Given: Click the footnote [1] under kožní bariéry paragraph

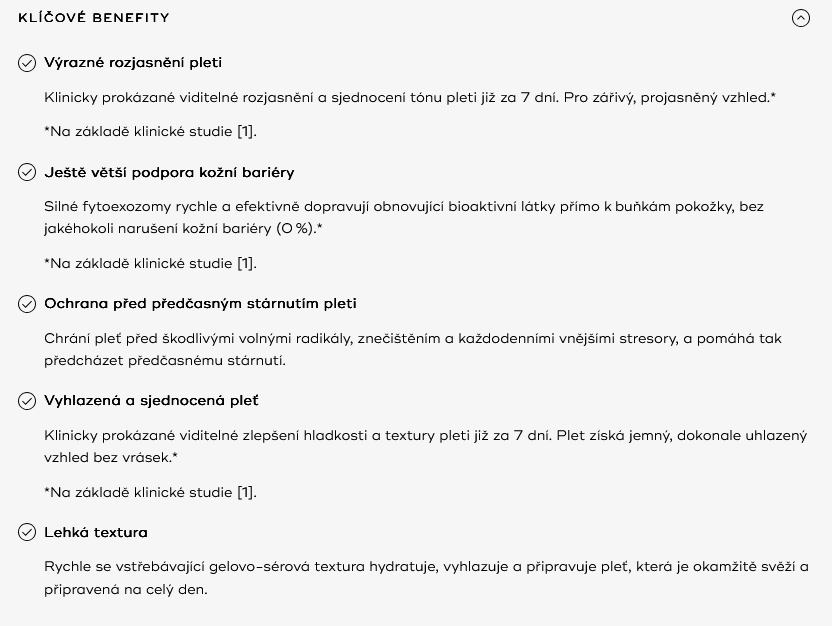Looking at the screenshot, I should tap(150, 264).
